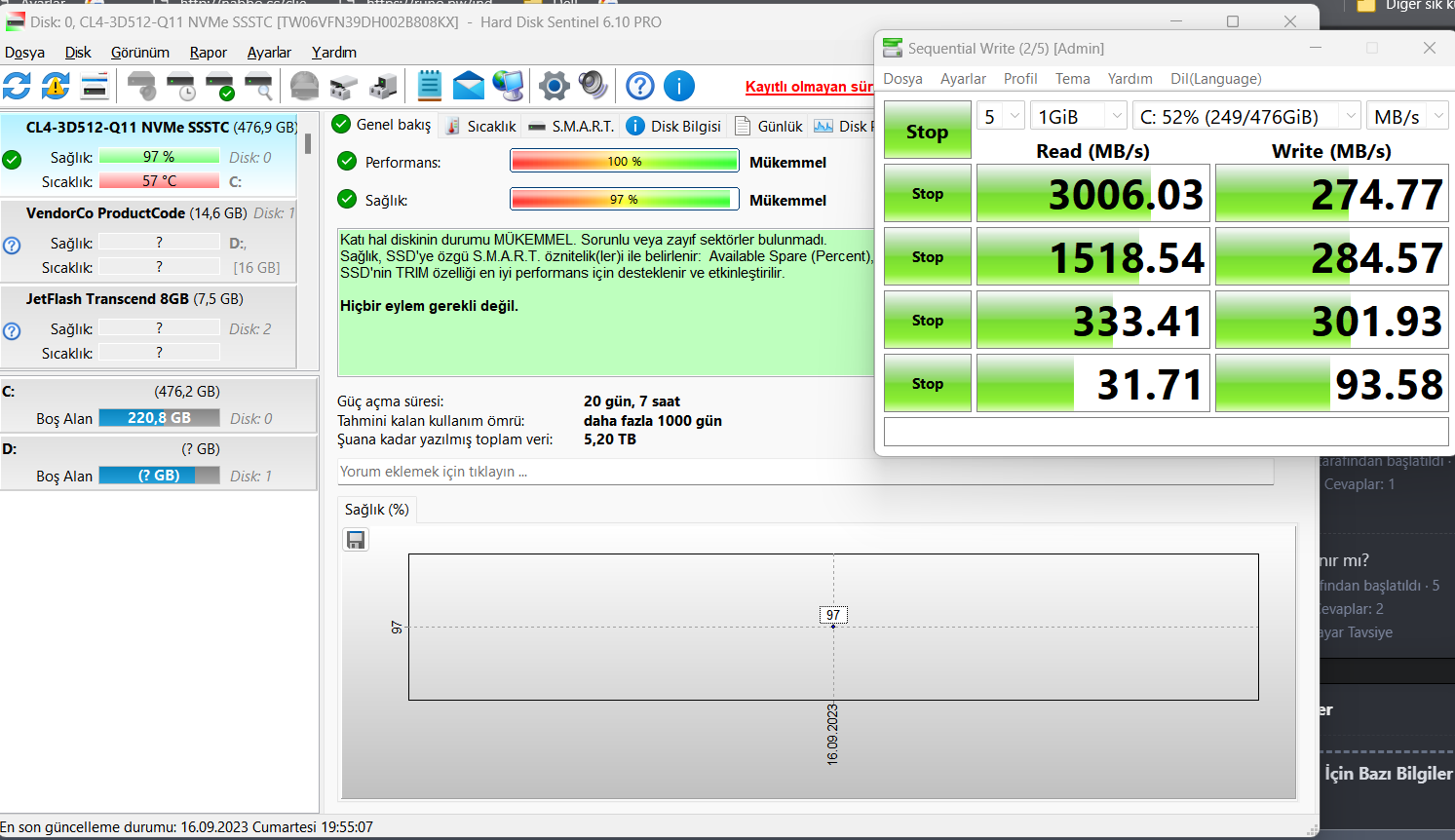Click the multiple small drives toolbar icon
Viewport: 1455px width, 840px height.
pyautogui.click(x=344, y=86)
